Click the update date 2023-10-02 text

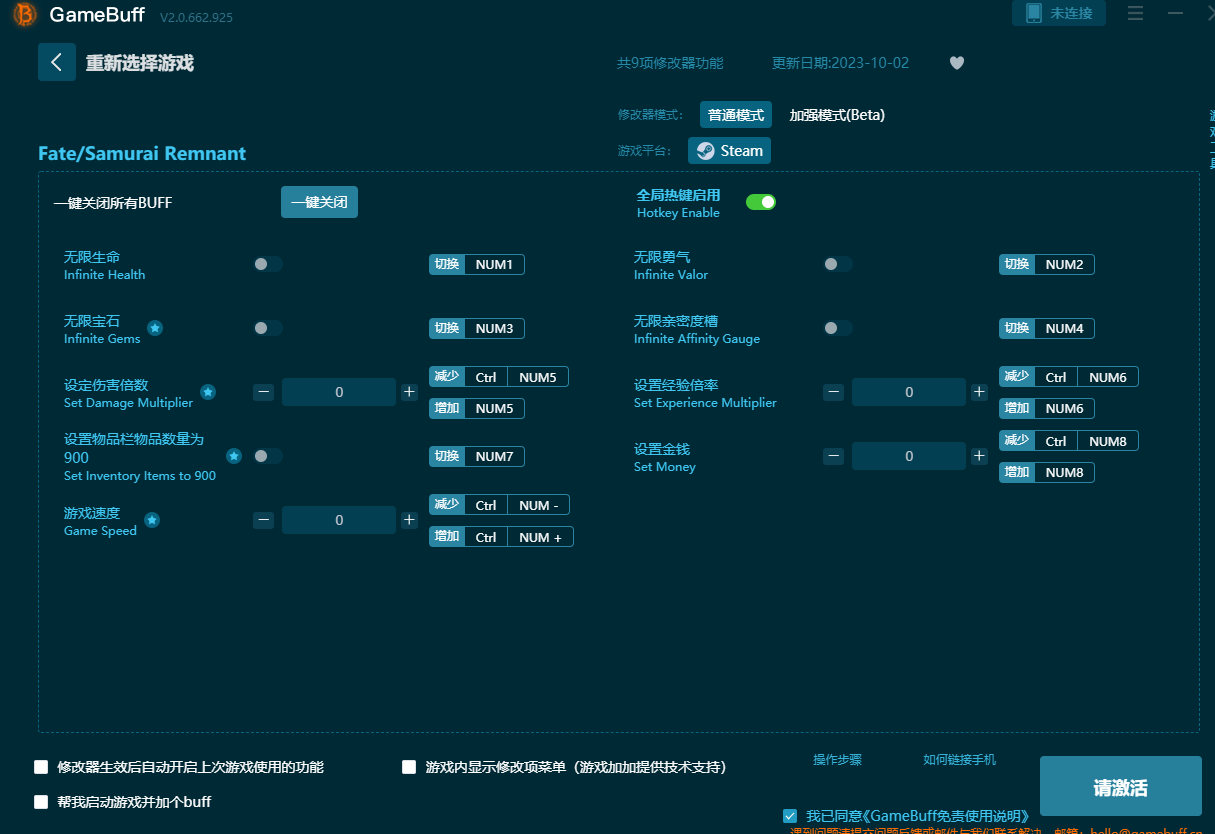tap(840, 63)
